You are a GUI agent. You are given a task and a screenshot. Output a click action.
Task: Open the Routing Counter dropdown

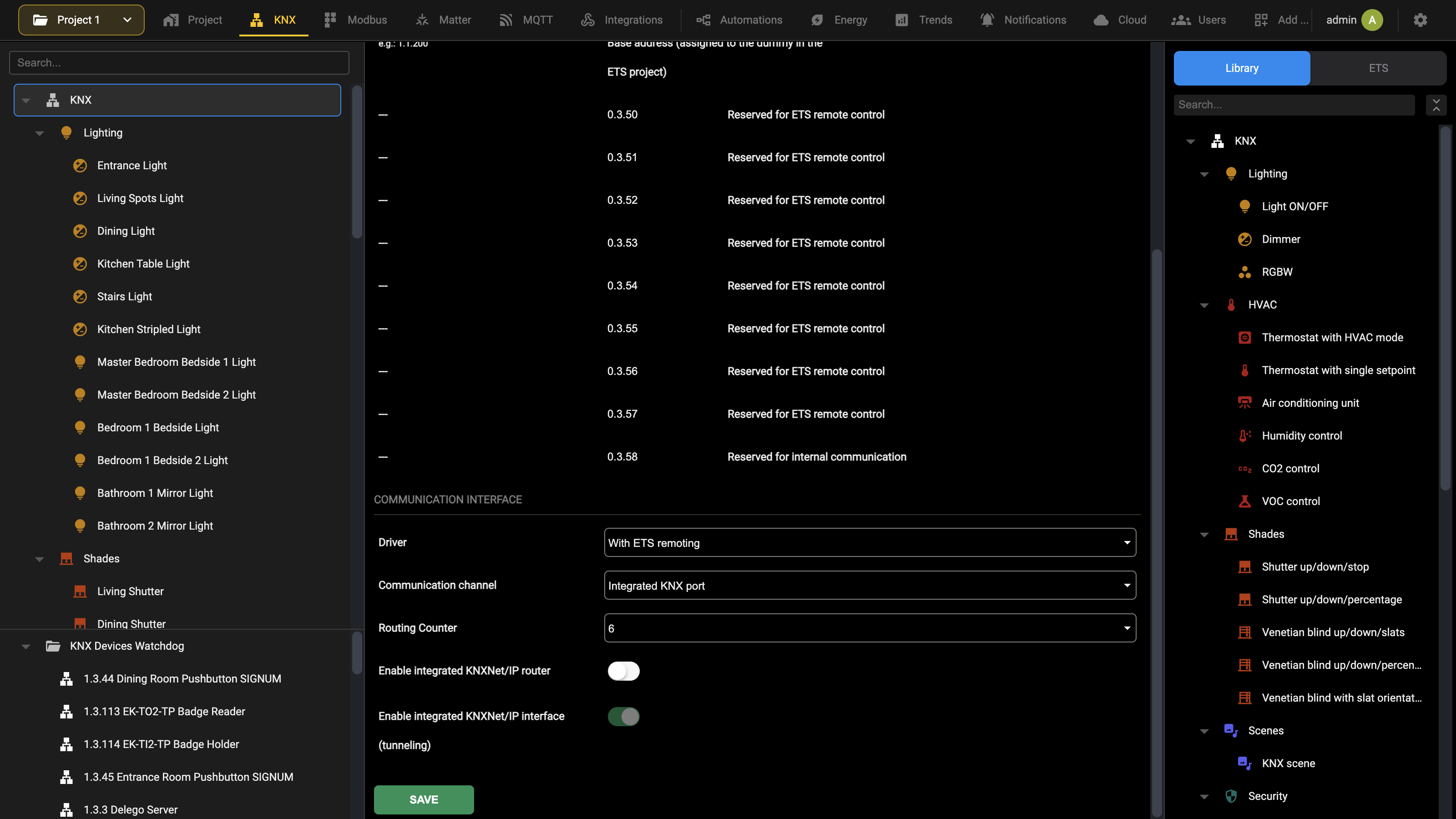pos(870,628)
